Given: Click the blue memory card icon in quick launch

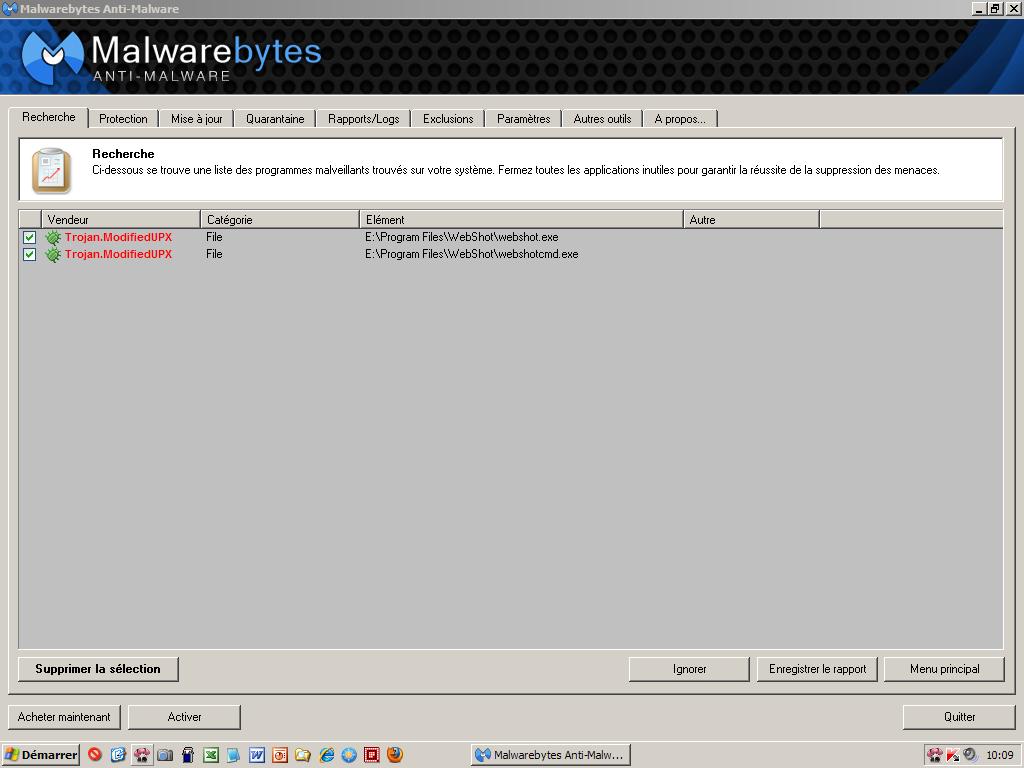Looking at the screenshot, I should coord(187,755).
